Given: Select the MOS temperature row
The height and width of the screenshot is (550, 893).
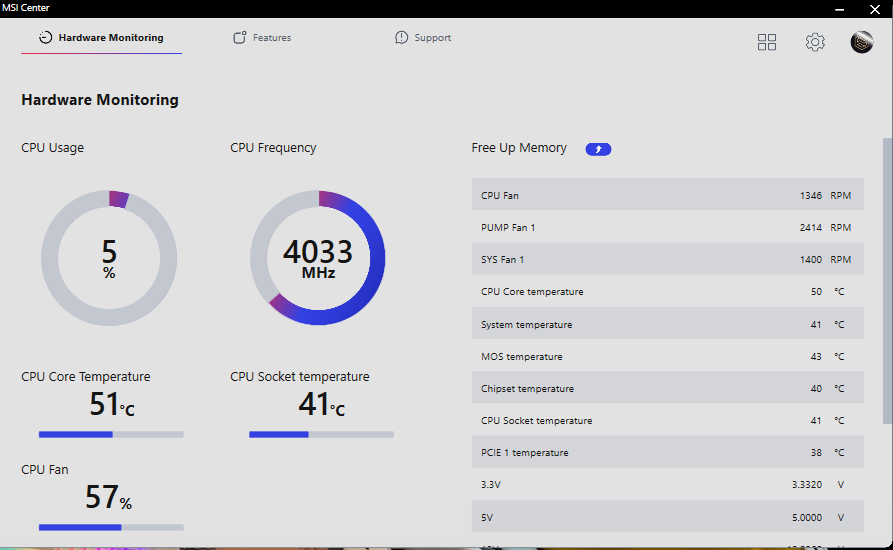Looking at the screenshot, I should [667, 356].
